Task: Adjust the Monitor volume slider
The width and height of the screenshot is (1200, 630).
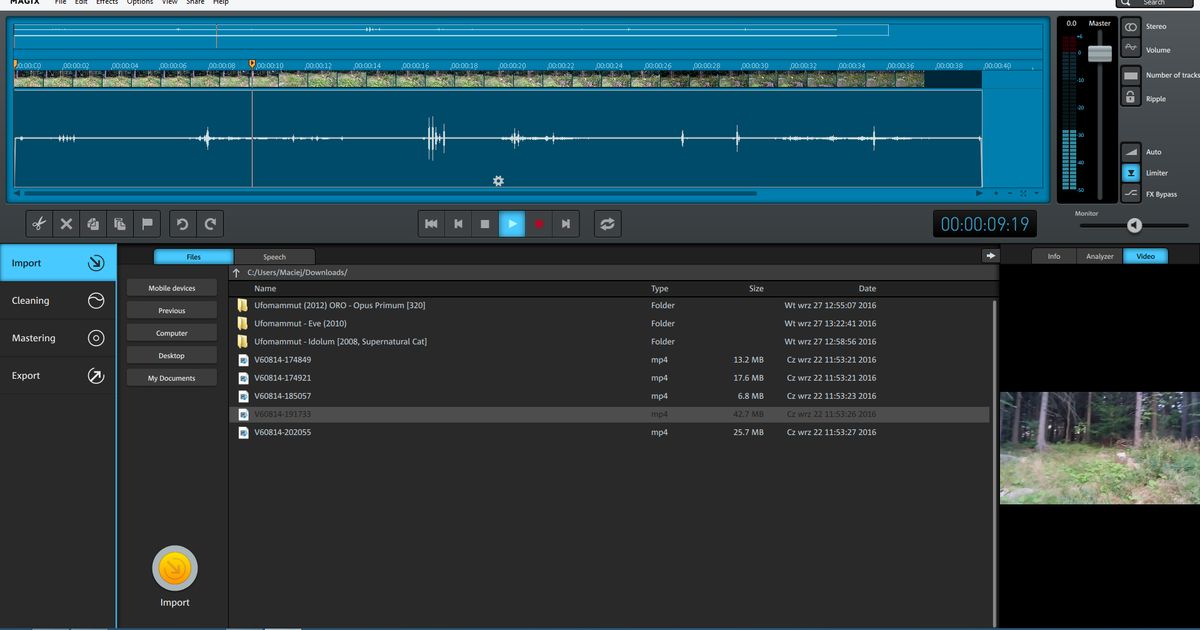Action: [x=1133, y=225]
